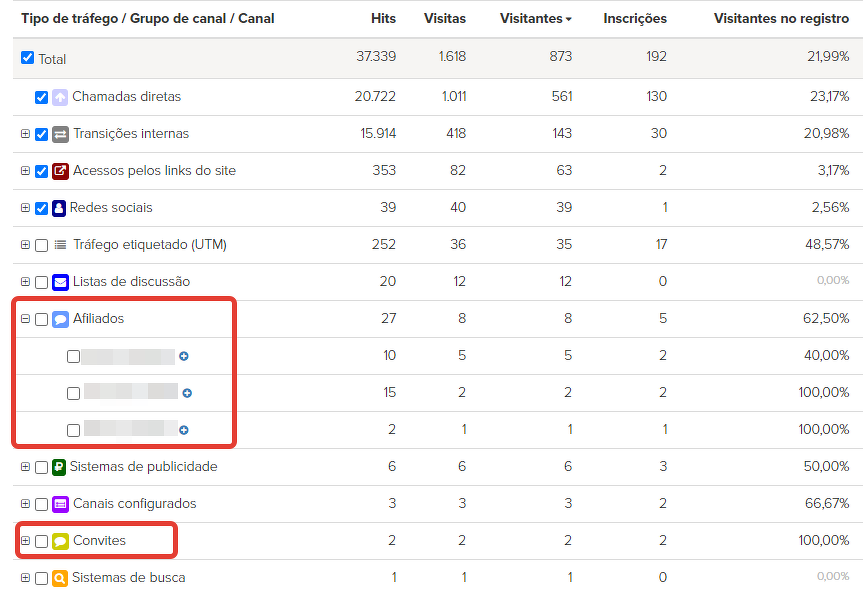
Task: Click the plus icon beside first affiliate
Action: pyautogui.click(x=184, y=356)
